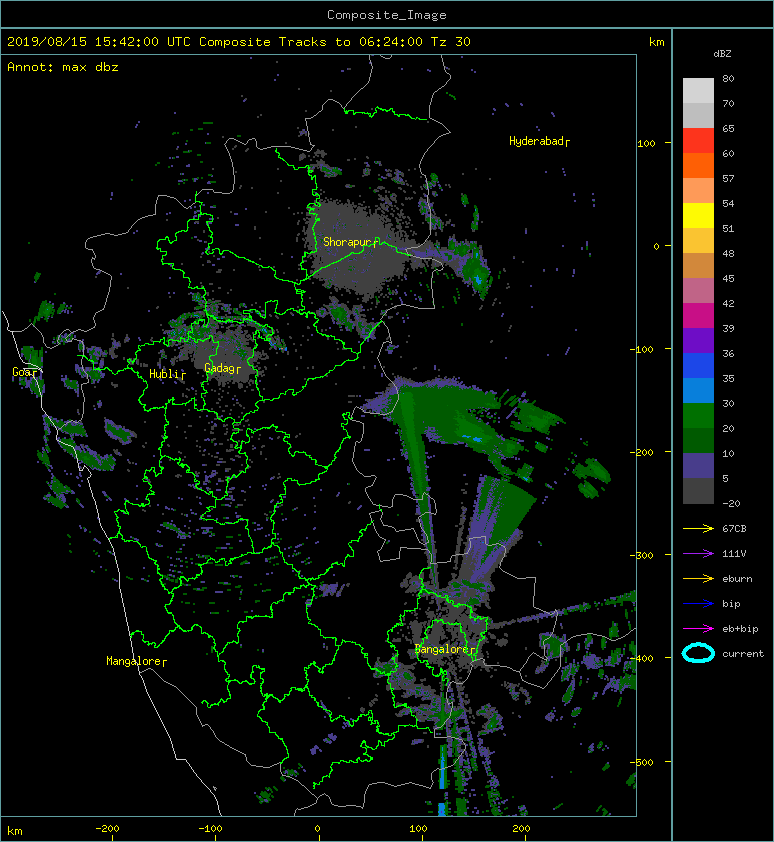
Task: Click the 0 label on the x-axis
Action: (318, 829)
